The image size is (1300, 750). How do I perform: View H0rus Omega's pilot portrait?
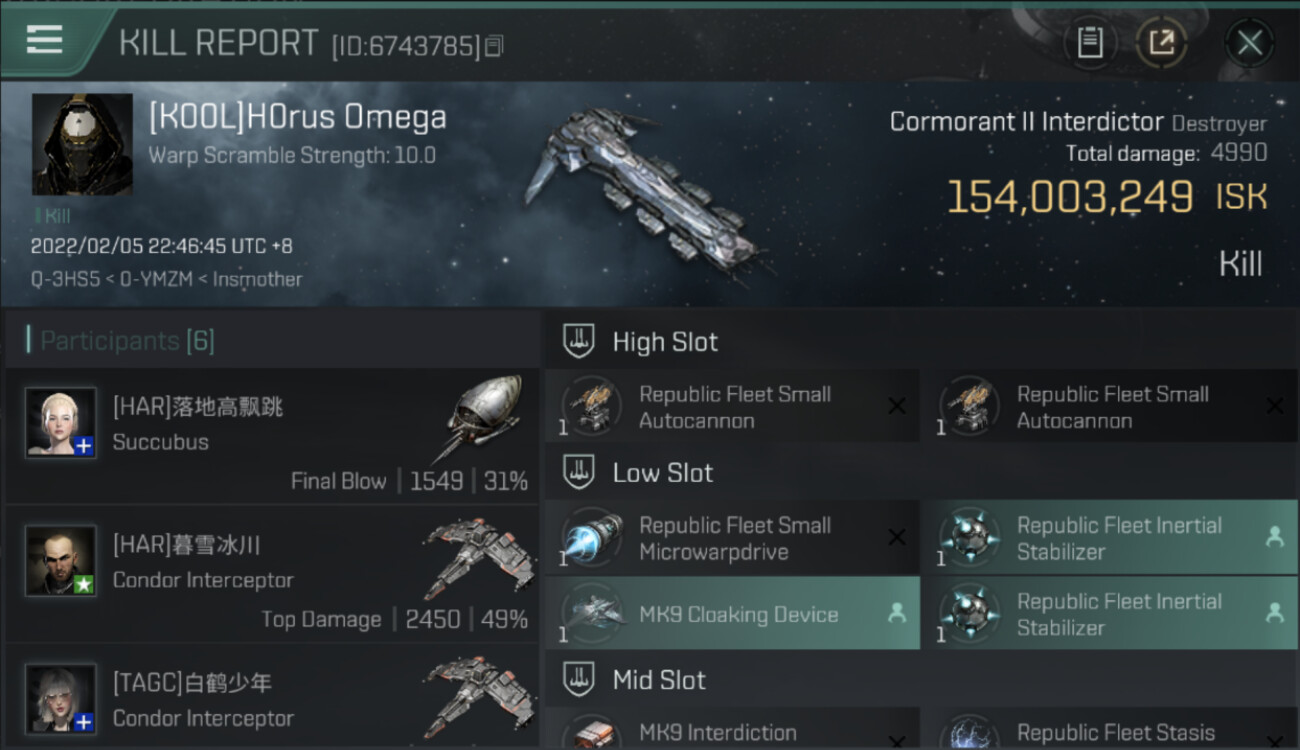pyautogui.click(x=82, y=144)
